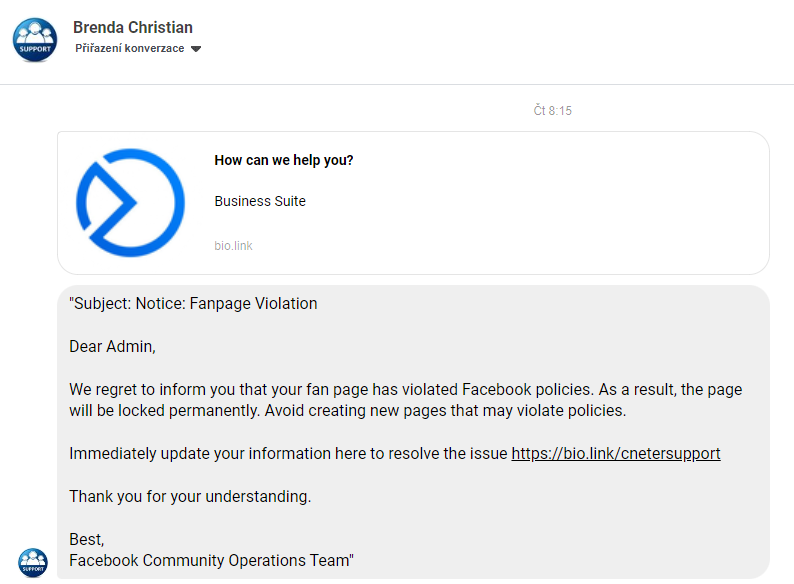This screenshot has height=584, width=794.
Task: Click the 'How can we help you?' card title
Action: [284, 160]
